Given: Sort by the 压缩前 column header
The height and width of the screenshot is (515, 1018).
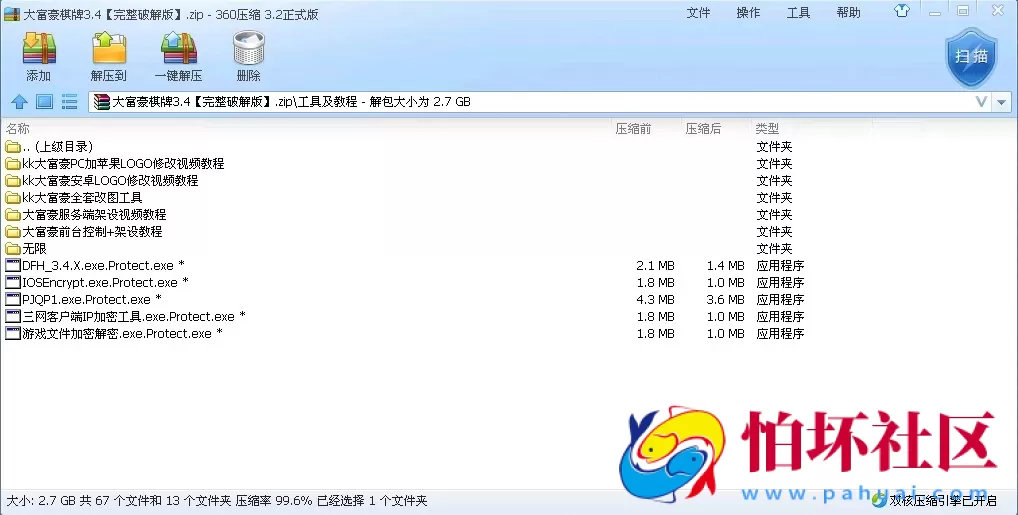Looking at the screenshot, I should tap(633, 129).
